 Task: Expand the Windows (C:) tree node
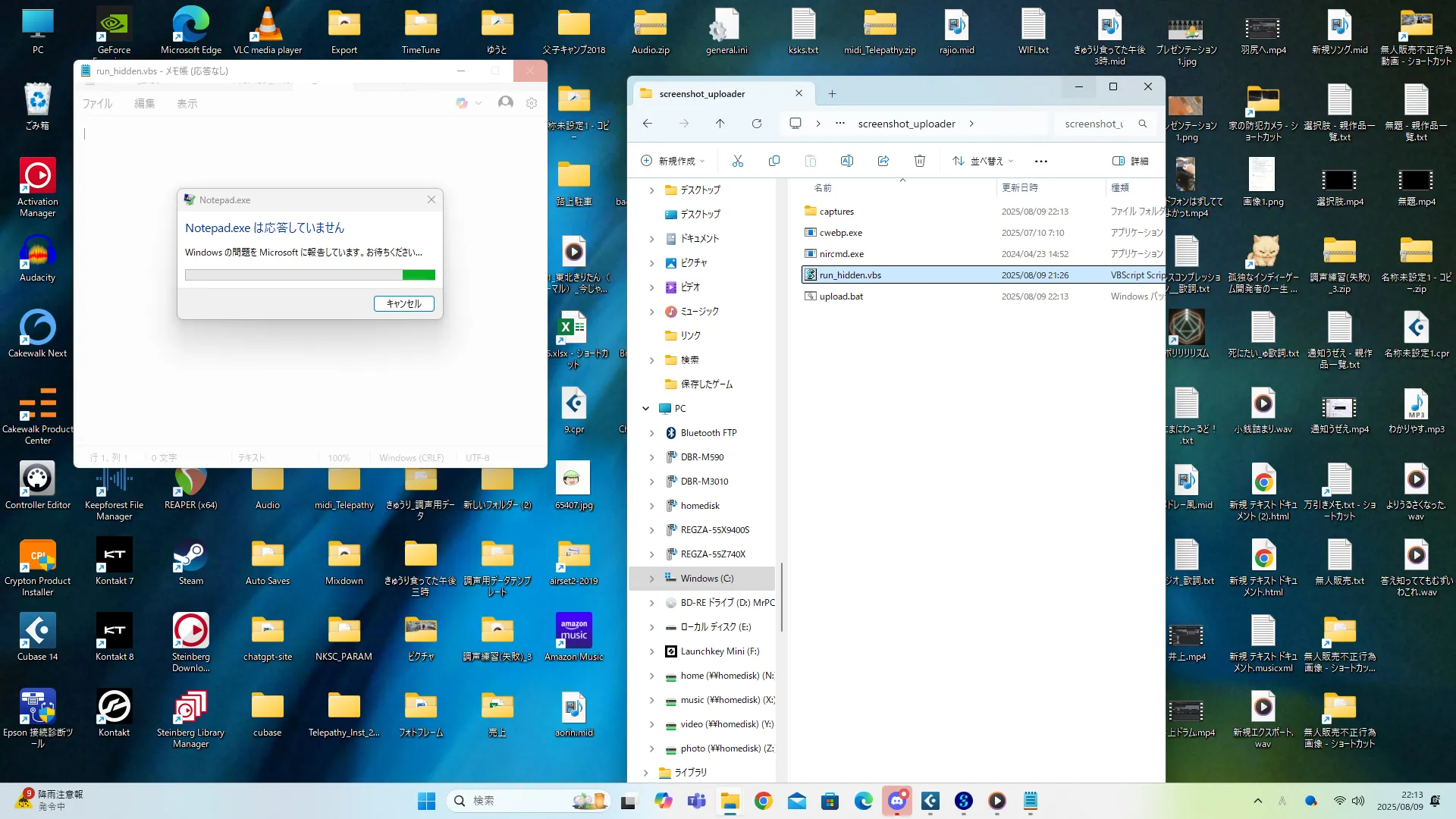(651, 579)
